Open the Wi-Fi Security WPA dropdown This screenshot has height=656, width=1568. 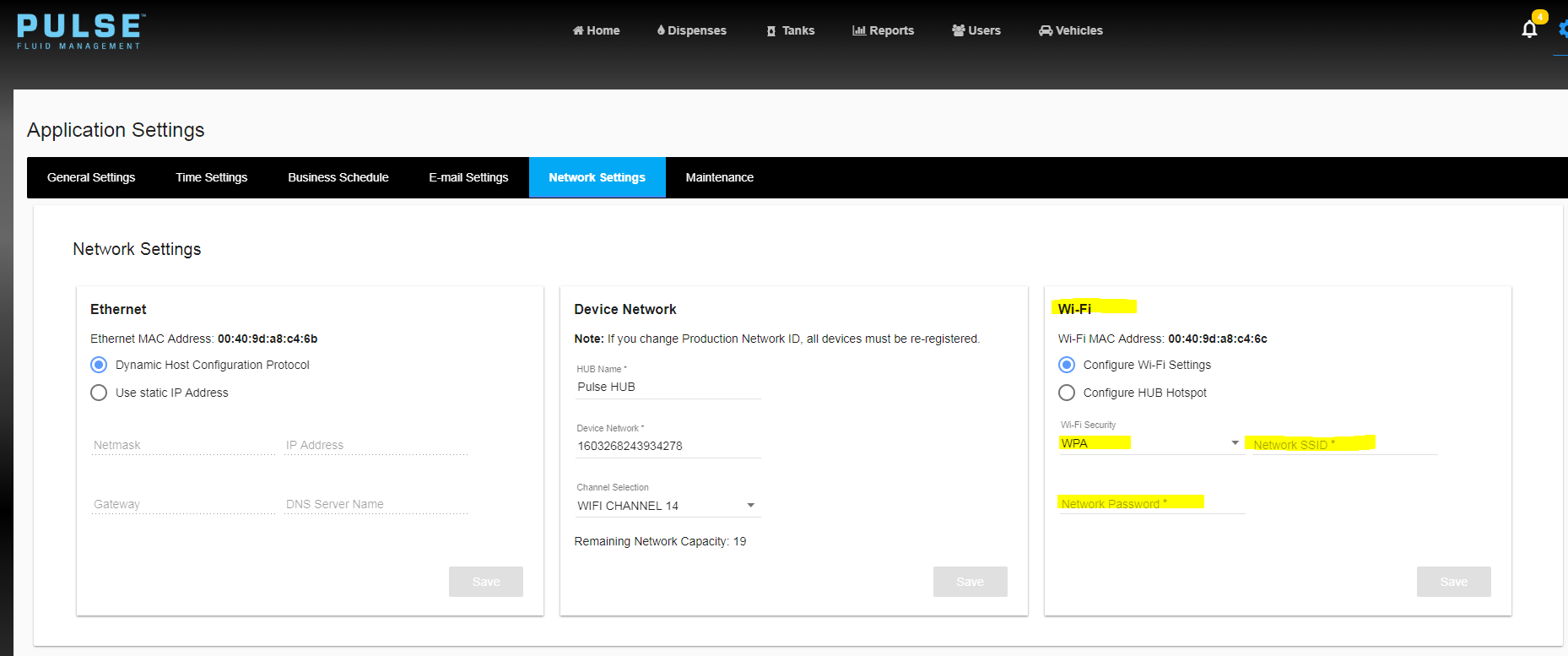tap(1149, 443)
